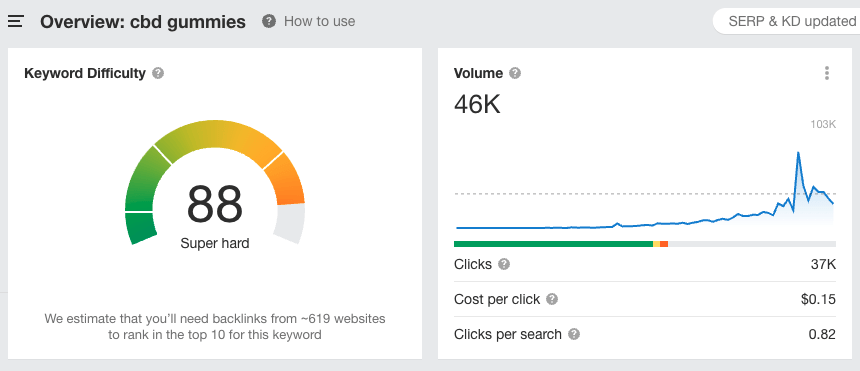Click the backlinks estimate text mentioning ~619 websites
This screenshot has height=371, width=860.
[214, 327]
